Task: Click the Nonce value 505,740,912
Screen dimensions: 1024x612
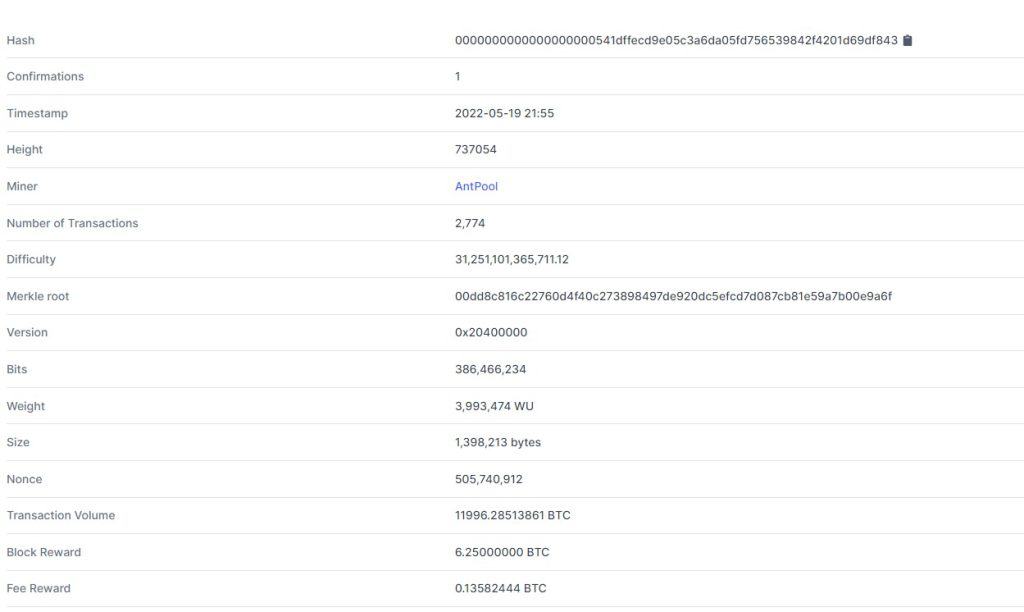Action: [488, 479]
